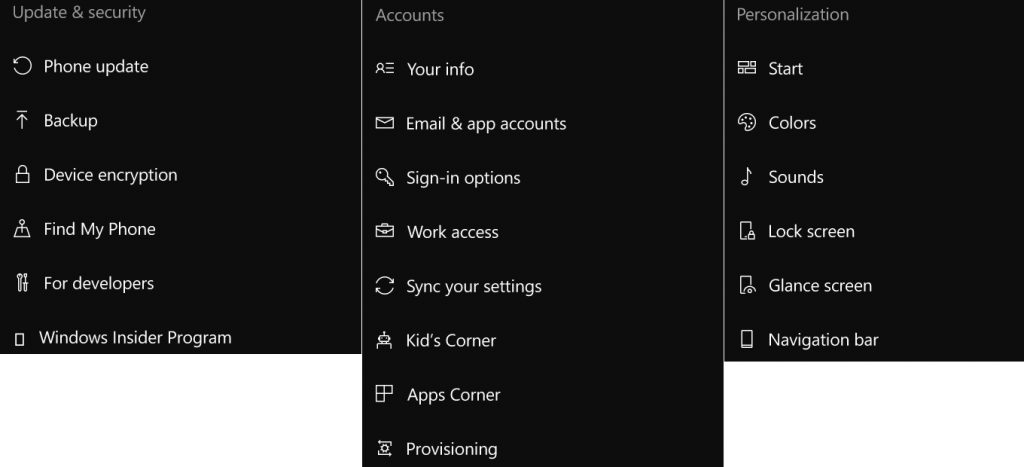1024x467 pixels.
Task: Open Sync your settings
Action: click(473, 286)
